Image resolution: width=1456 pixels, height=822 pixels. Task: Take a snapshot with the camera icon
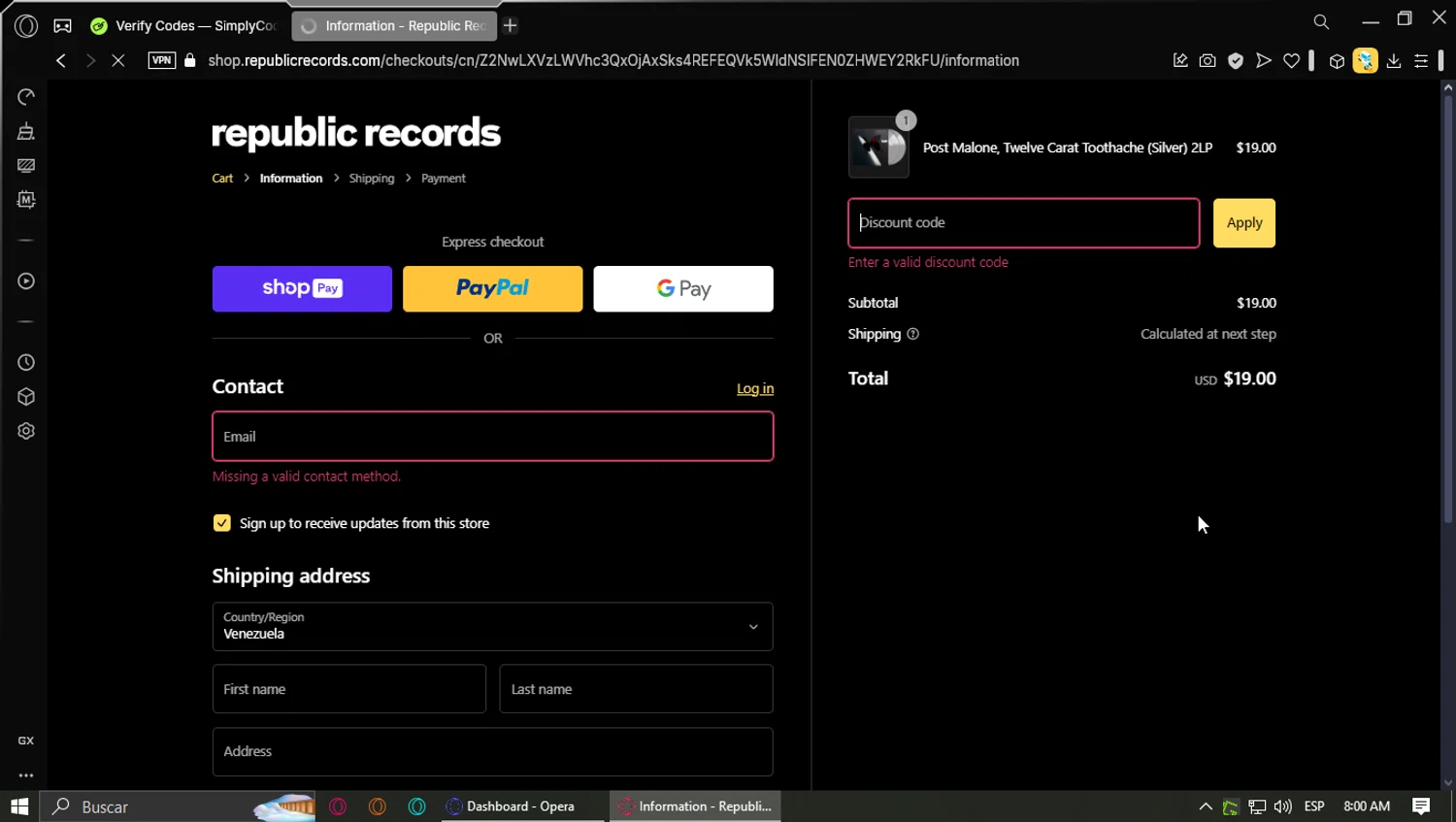(1208, 60)
